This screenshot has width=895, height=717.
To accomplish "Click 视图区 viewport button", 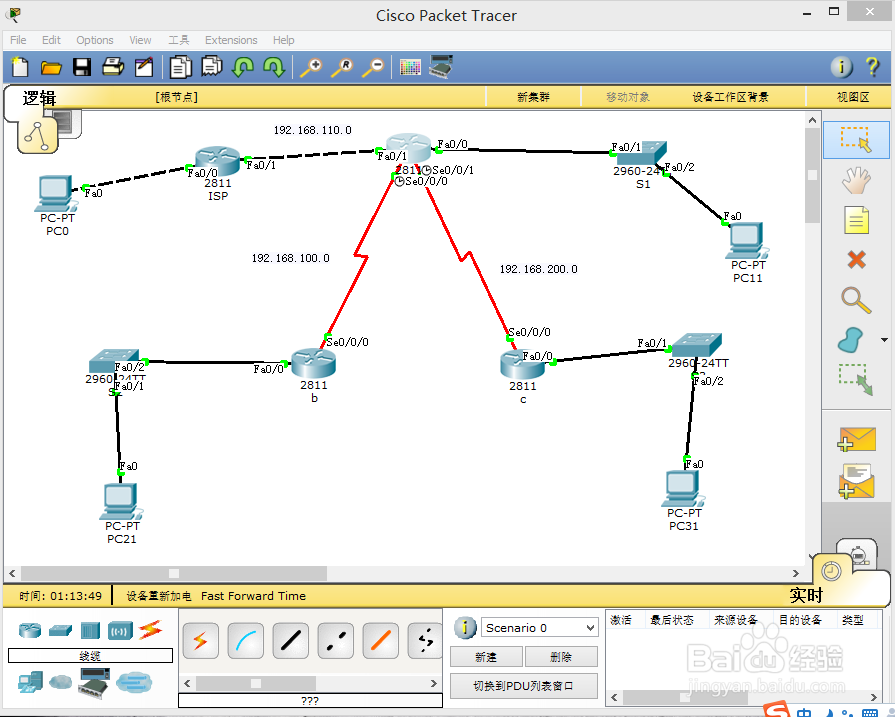I will pyautogui.click(x=853, y=97).
